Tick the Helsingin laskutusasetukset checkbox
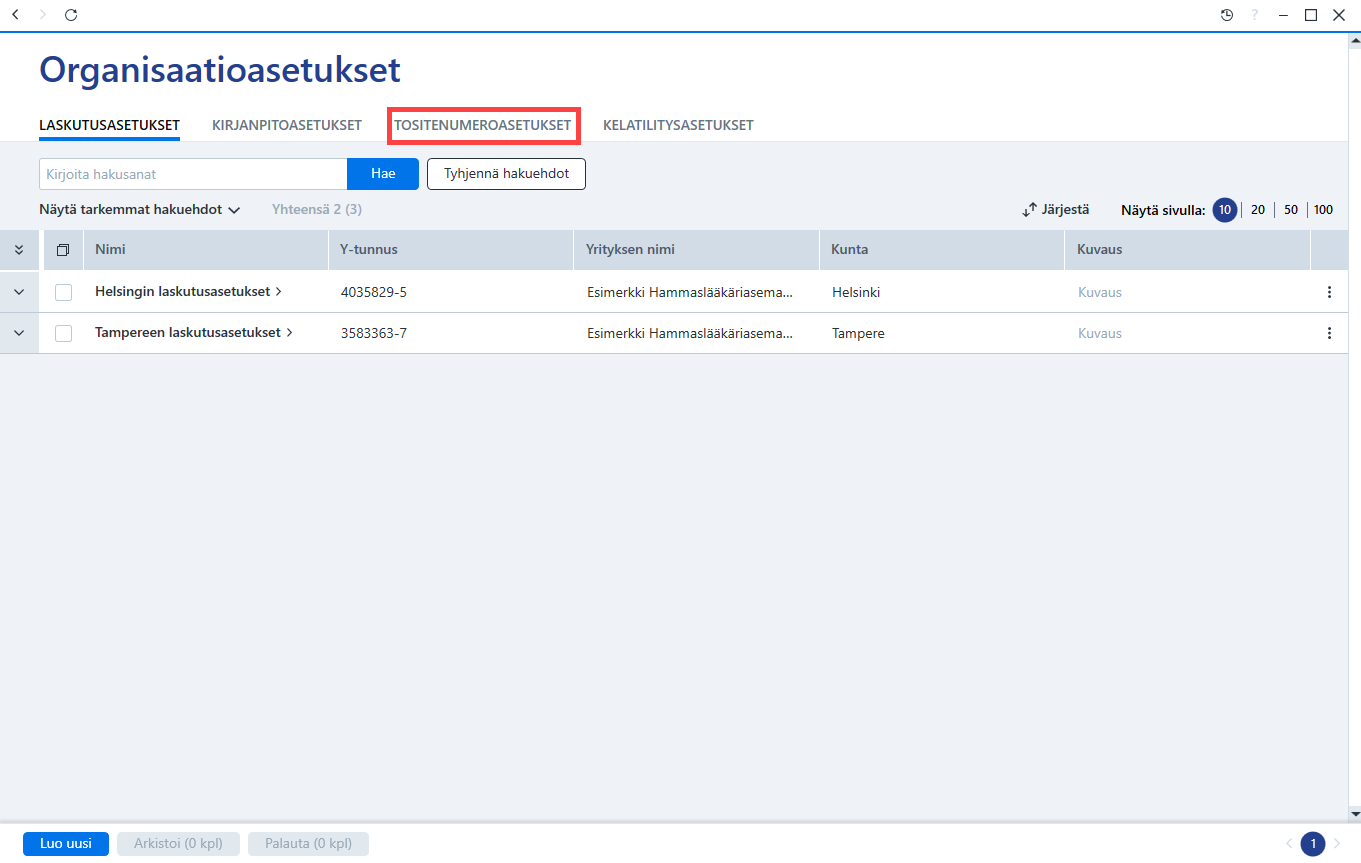This screenshot has width=1361, height=863. (63, 292)
